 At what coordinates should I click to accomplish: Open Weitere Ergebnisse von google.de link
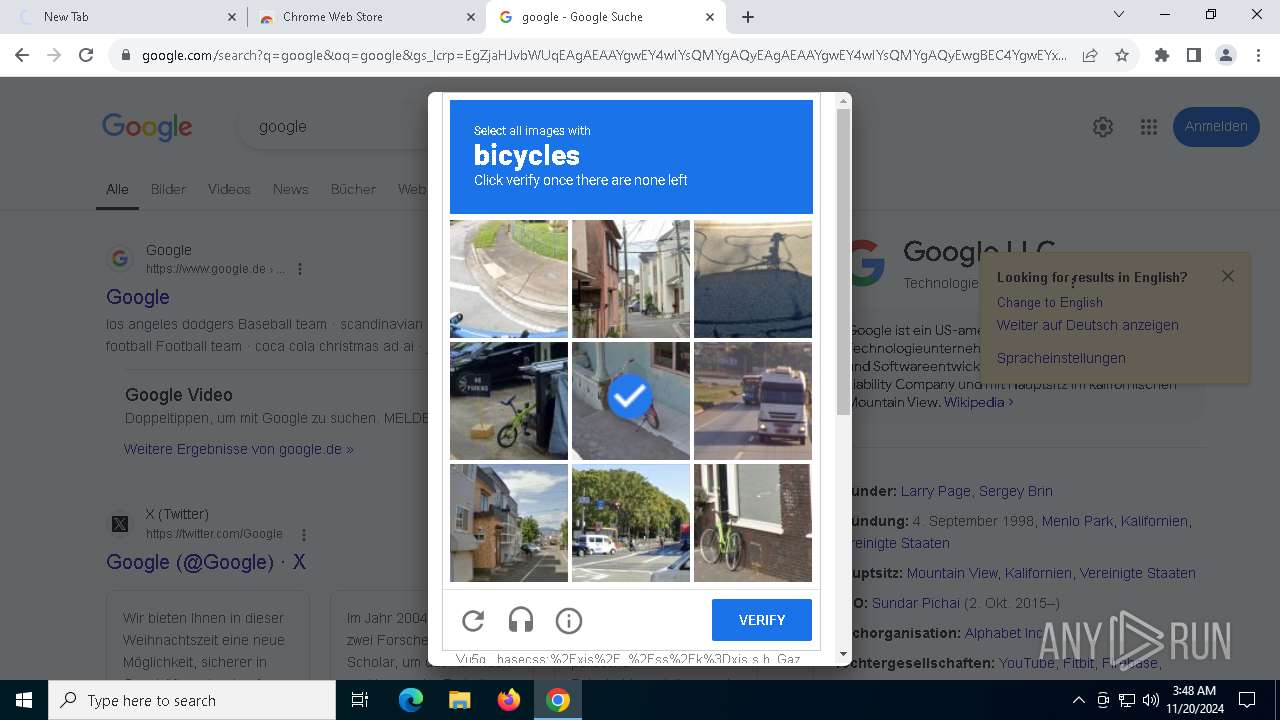click(238, 449)
